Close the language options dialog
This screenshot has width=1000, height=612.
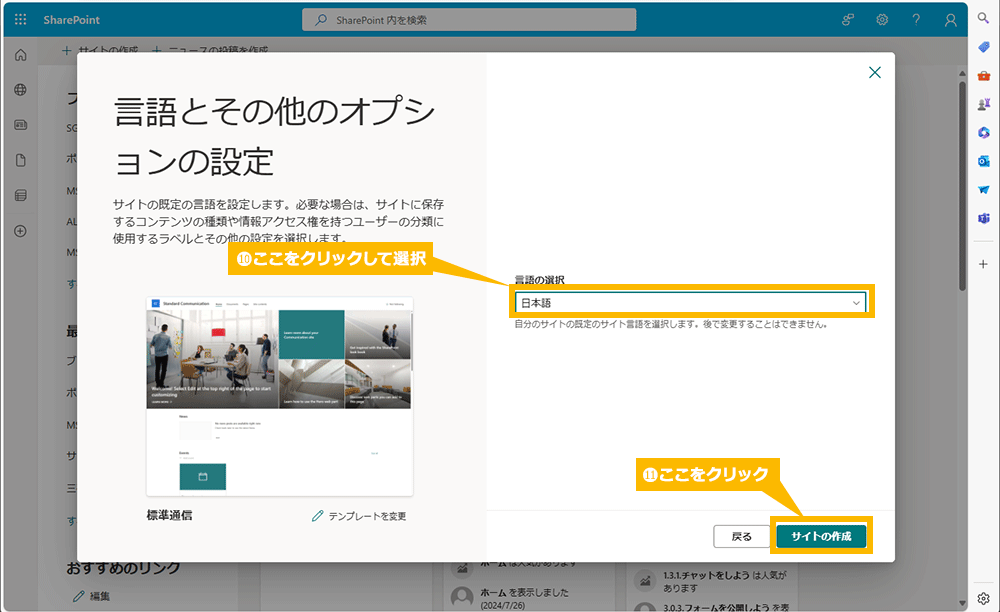tap(875, 73)
